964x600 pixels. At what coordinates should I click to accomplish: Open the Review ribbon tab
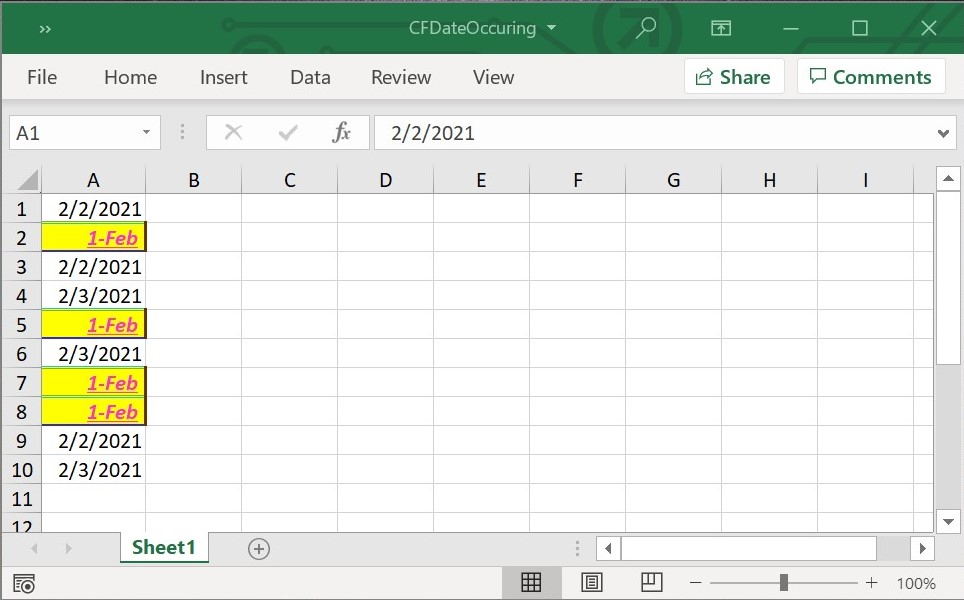pos(401,77)
